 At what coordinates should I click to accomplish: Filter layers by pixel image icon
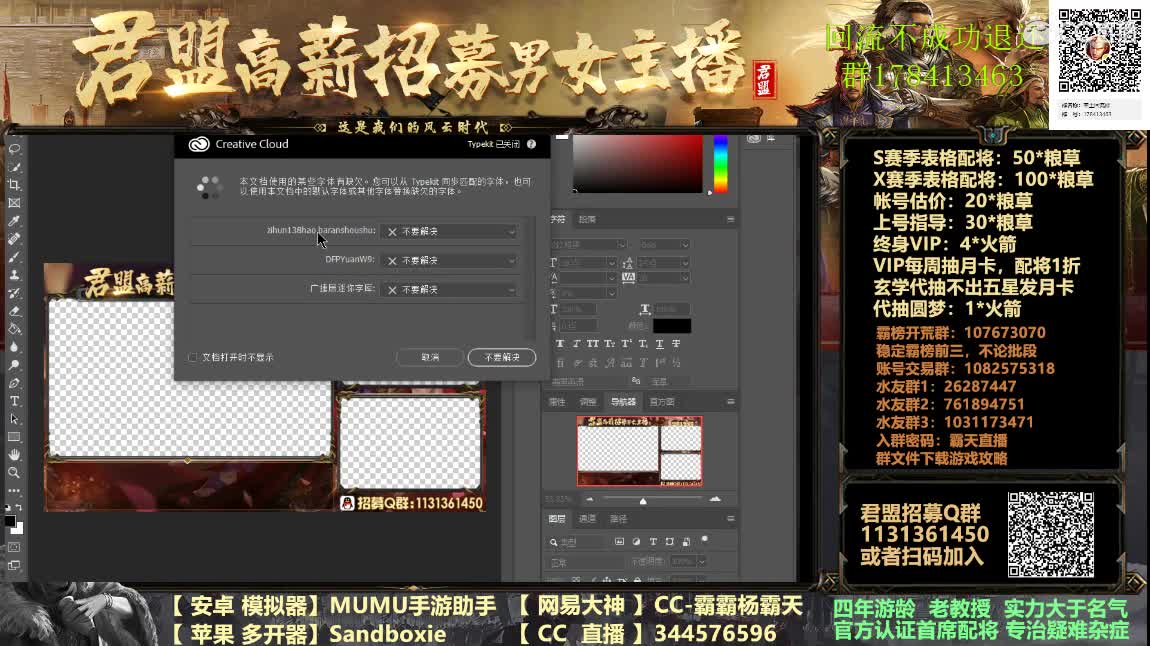tap(620, 541)
